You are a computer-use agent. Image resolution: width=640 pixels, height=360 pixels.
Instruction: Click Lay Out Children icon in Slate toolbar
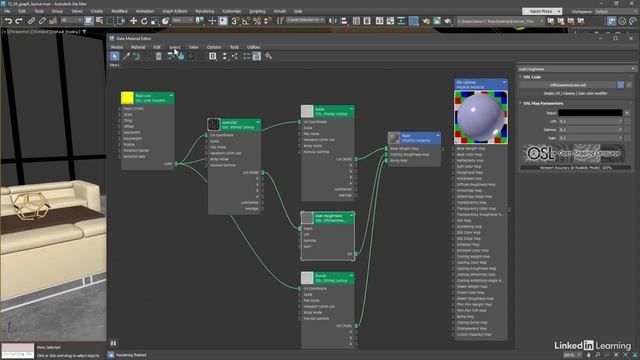[235, 56]
